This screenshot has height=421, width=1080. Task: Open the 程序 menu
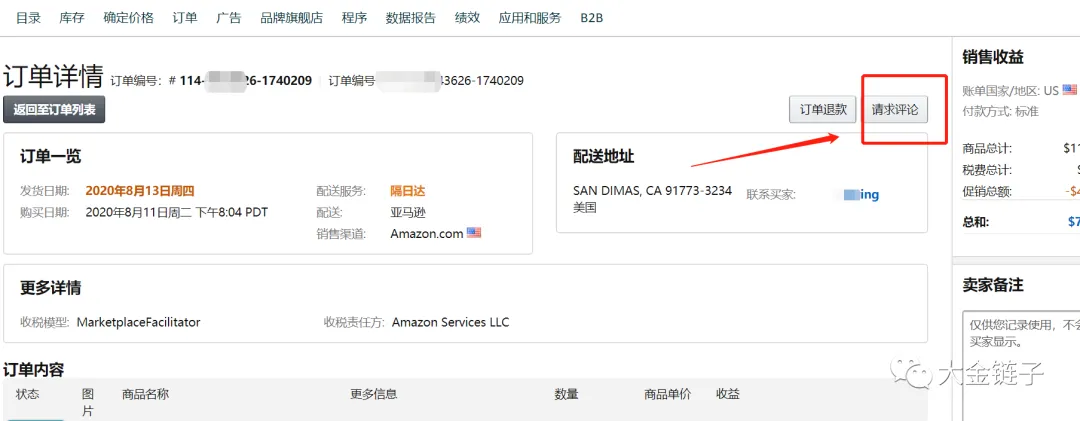click(354, 18)
